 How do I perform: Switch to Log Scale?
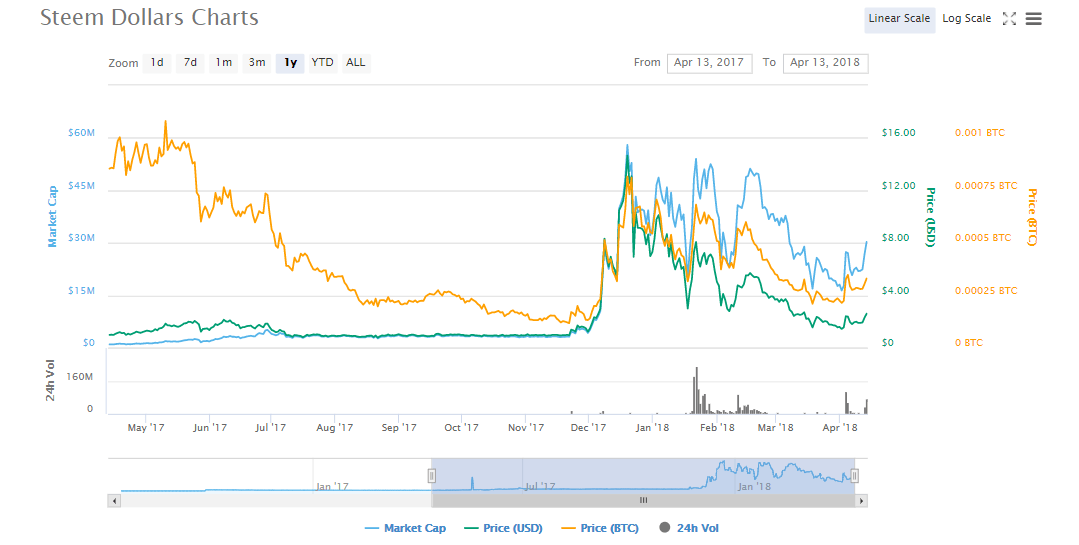coord(967,19)
